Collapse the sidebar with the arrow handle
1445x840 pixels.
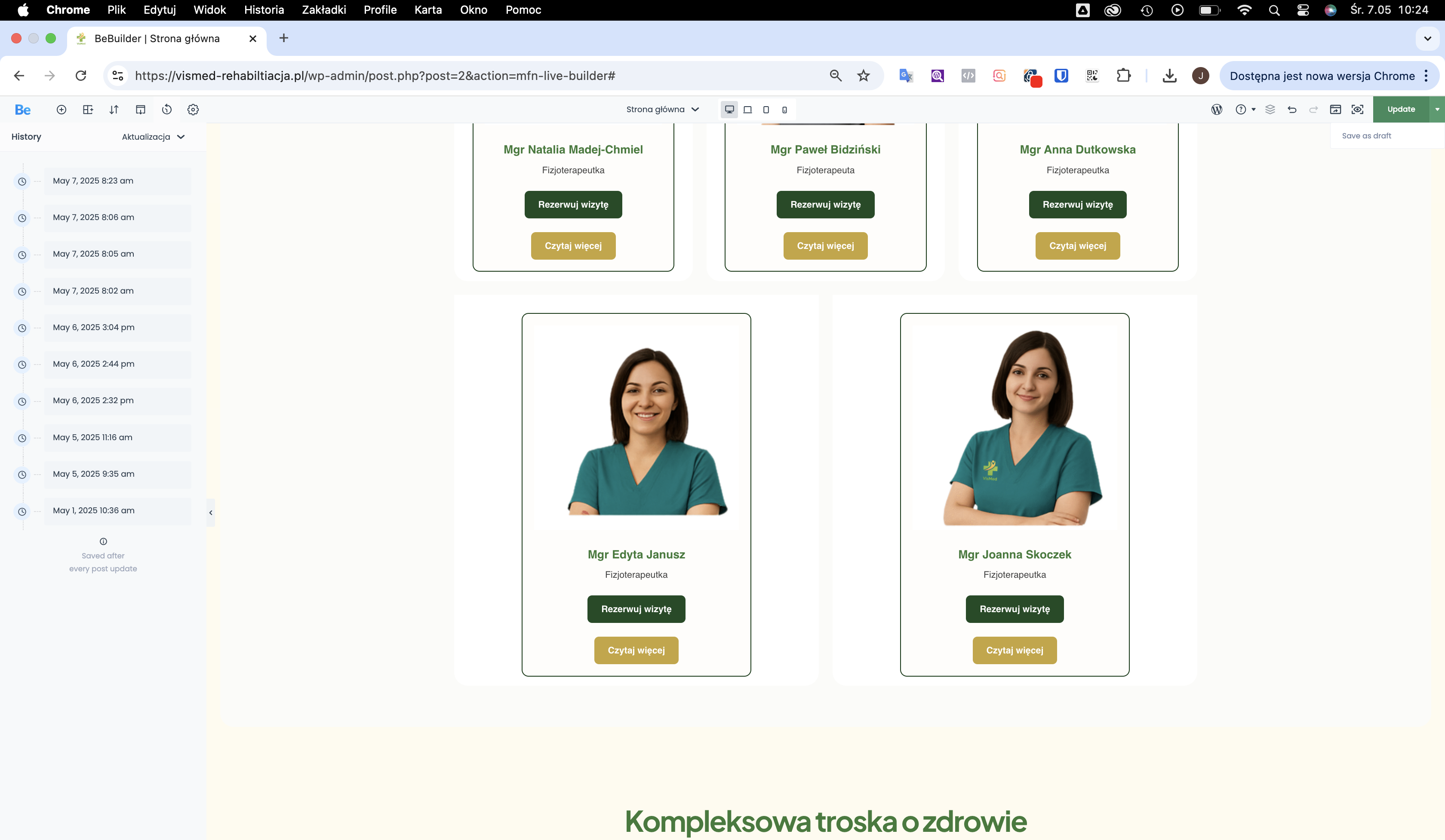(210, 513)
